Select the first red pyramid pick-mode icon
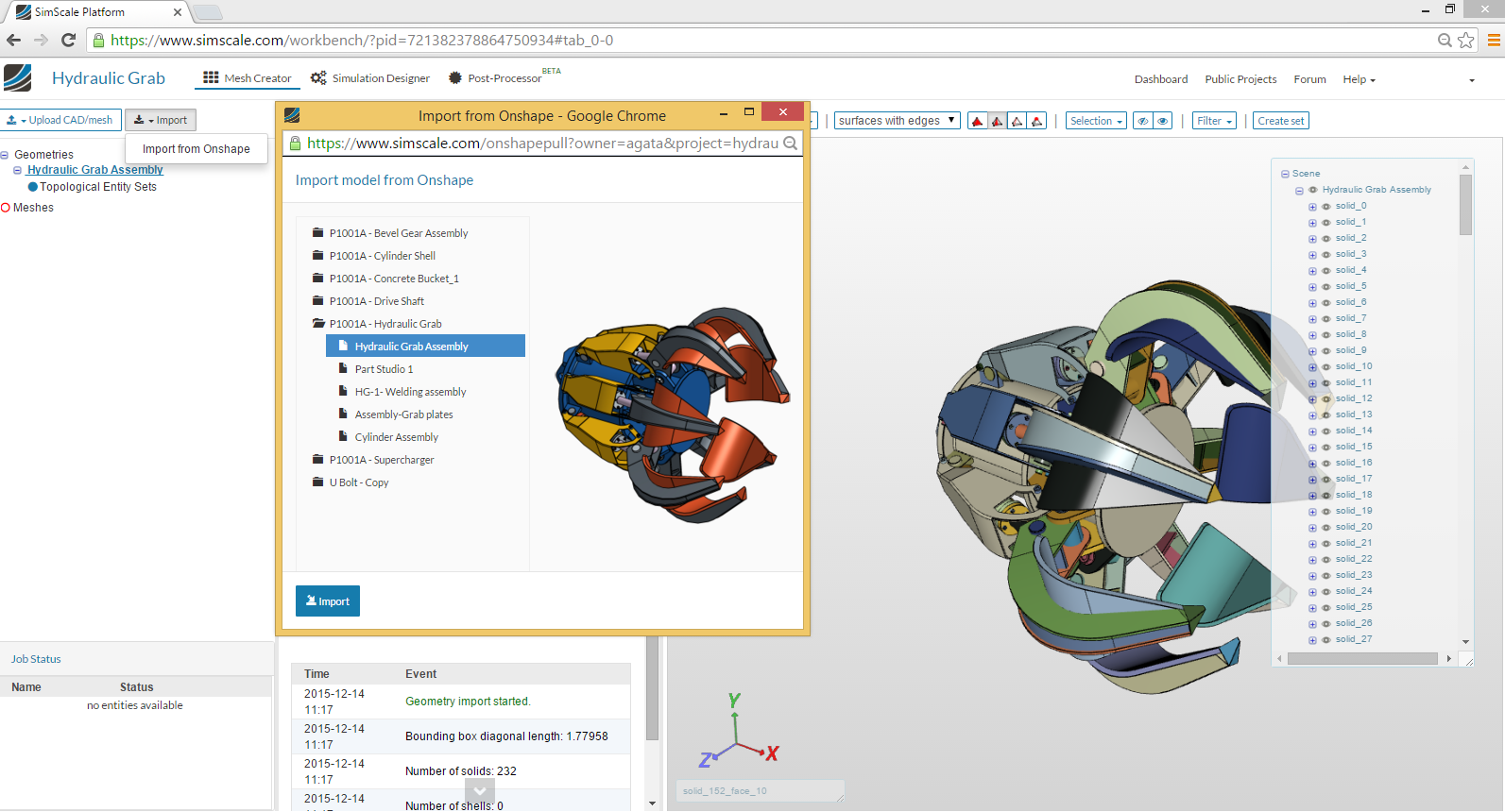 tap(978, 121)
